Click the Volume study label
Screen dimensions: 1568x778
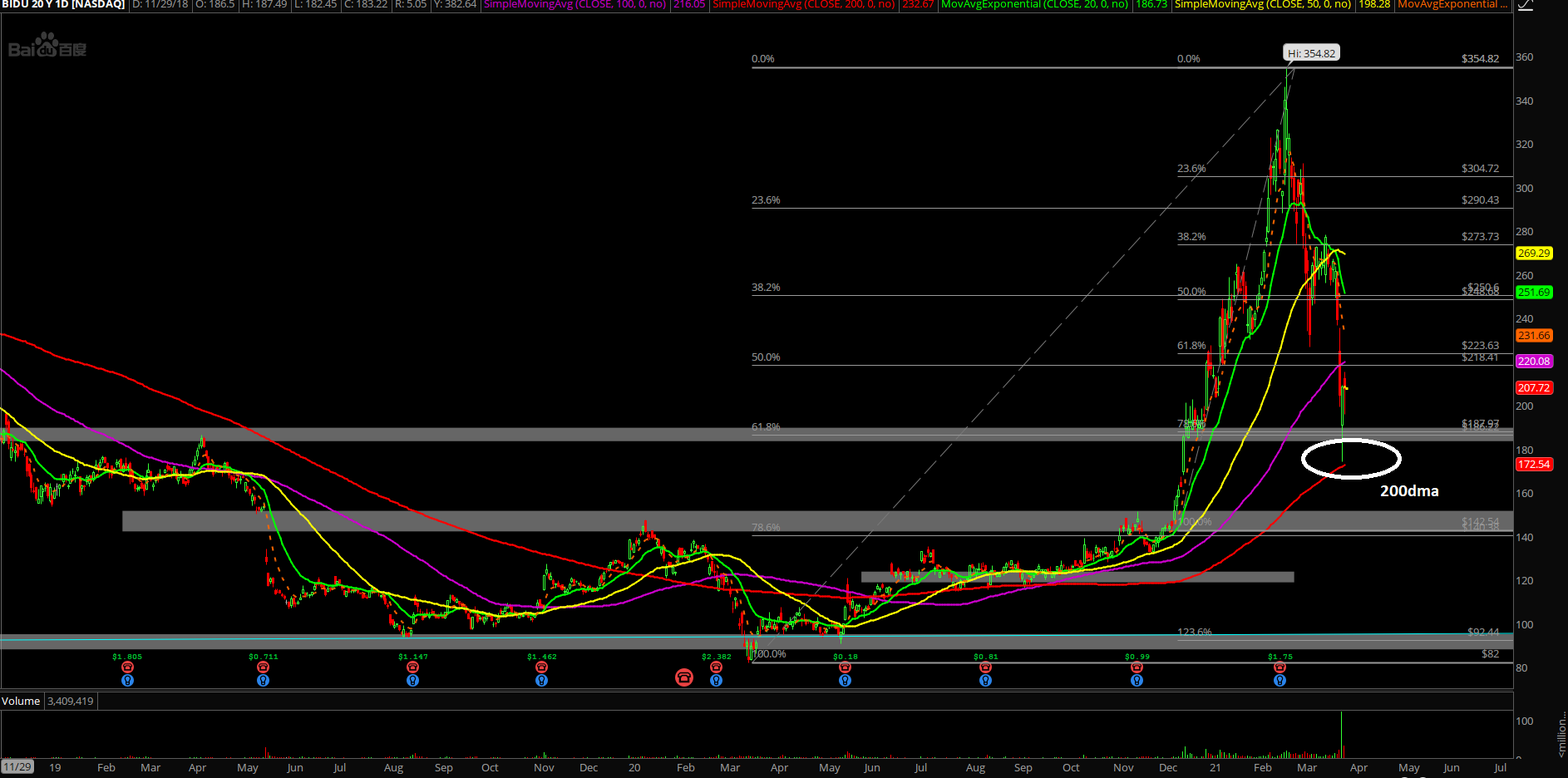[x=21, y=701]
